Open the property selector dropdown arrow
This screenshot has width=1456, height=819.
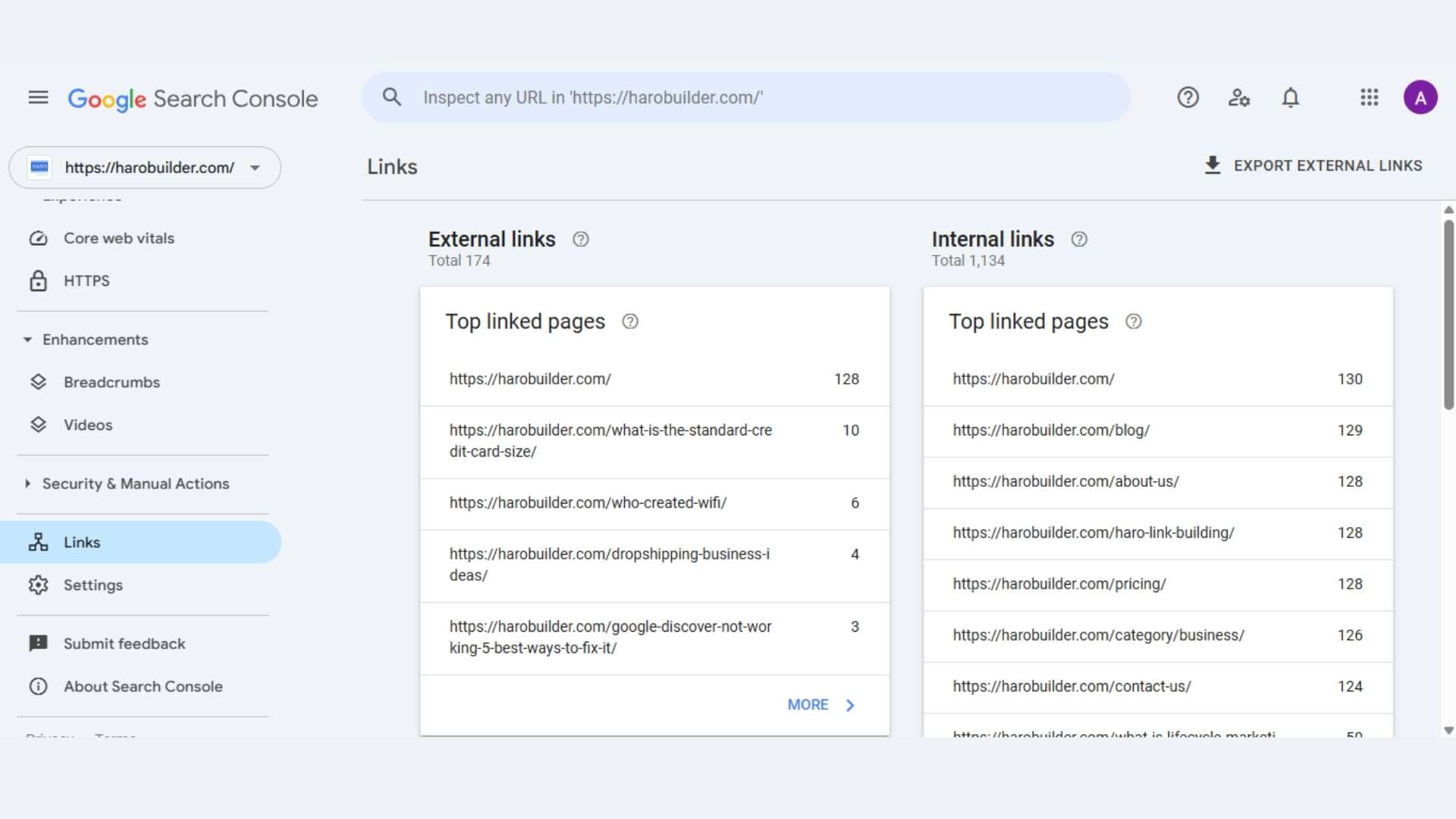click(255, 168)
